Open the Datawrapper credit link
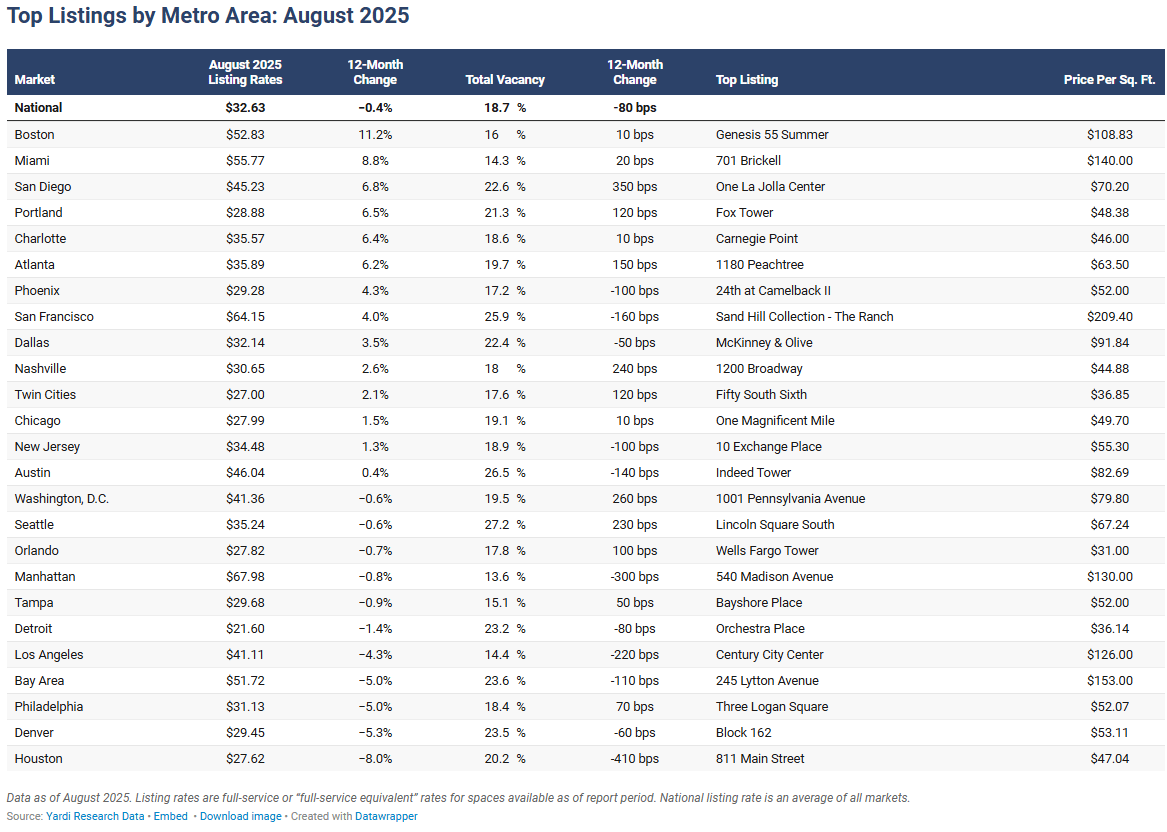This screenshot has width=1167, height=832. (385, 816)
